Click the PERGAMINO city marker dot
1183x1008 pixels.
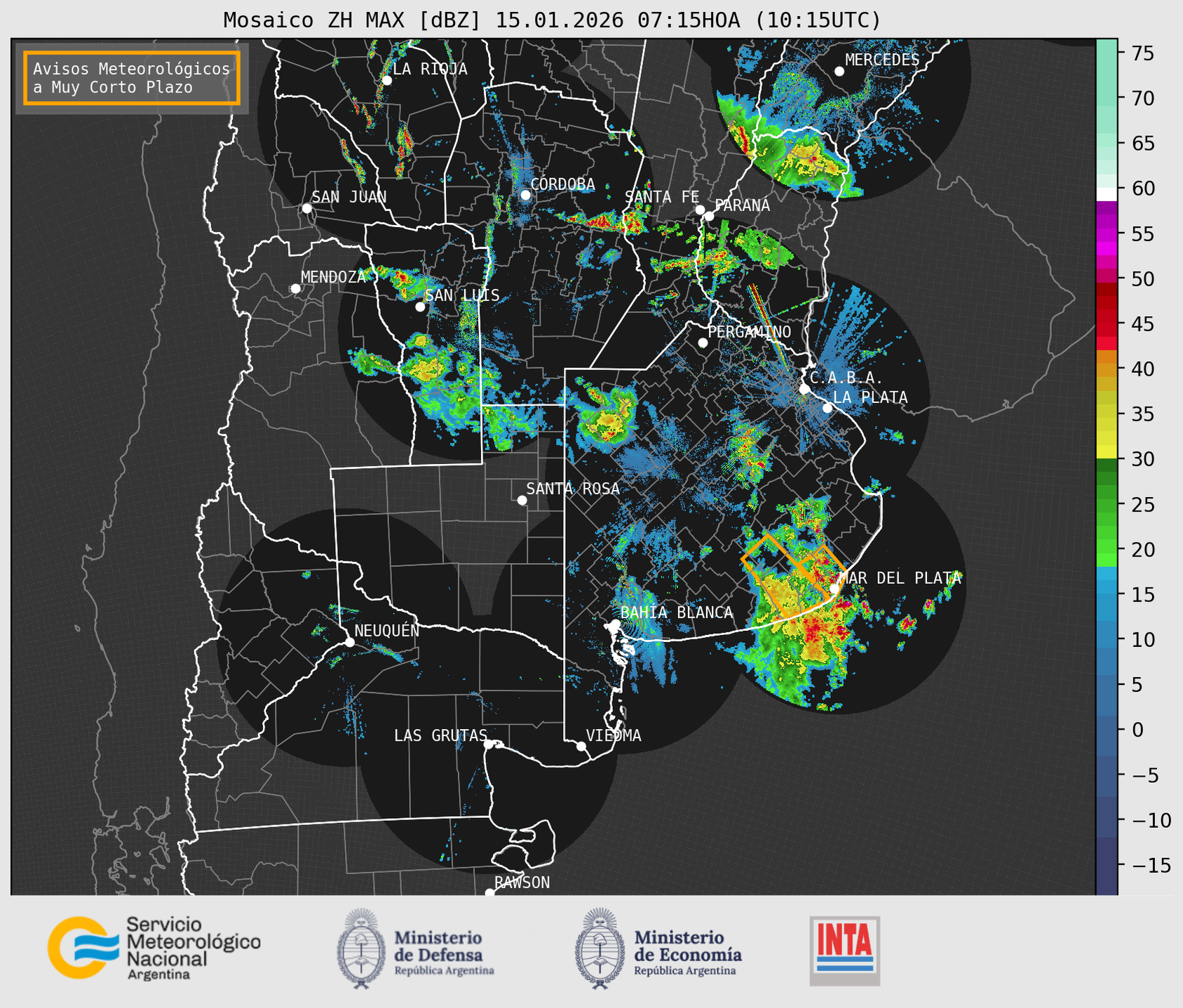tap(703, 343)
